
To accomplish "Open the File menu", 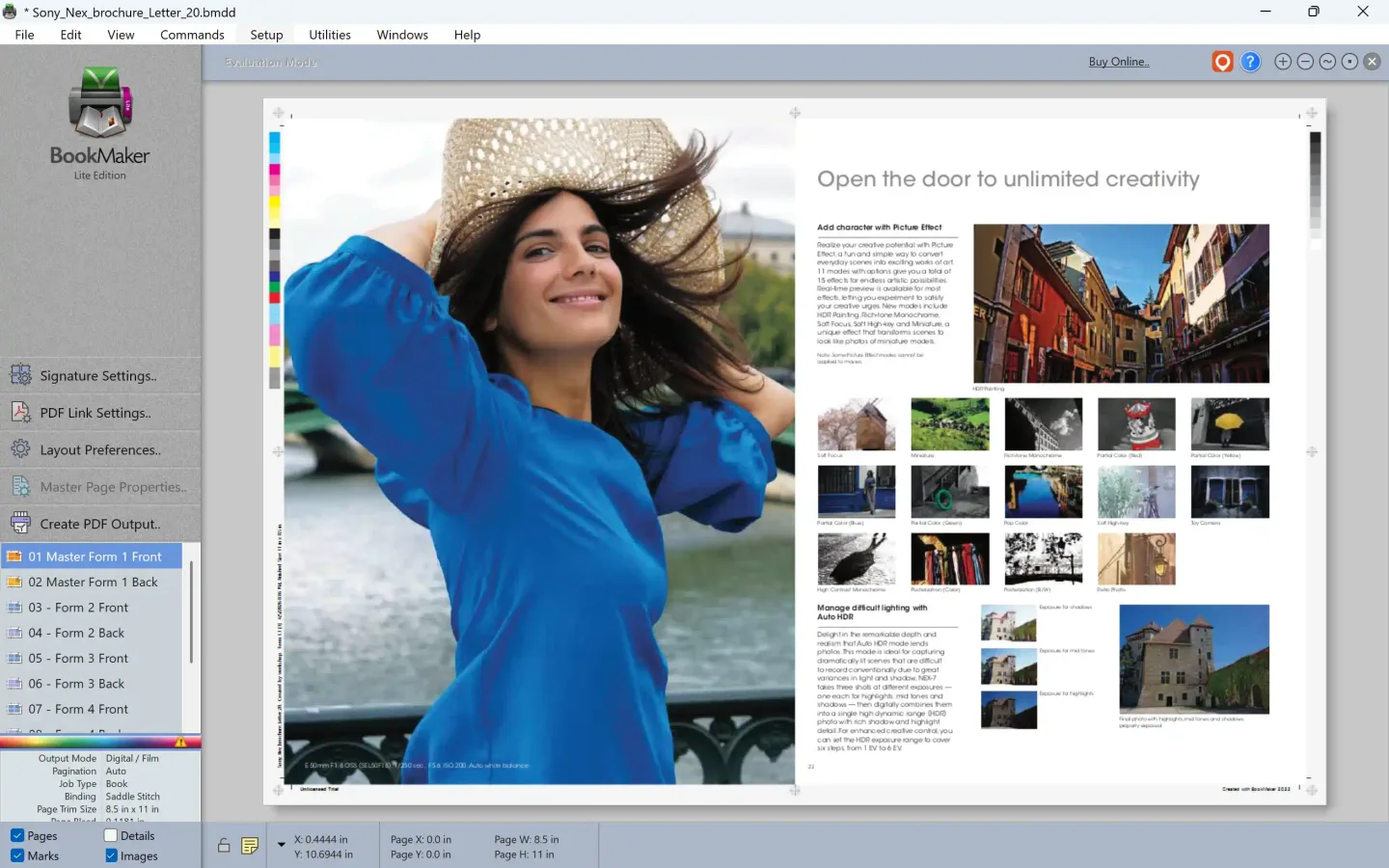I will pos(24,35).
